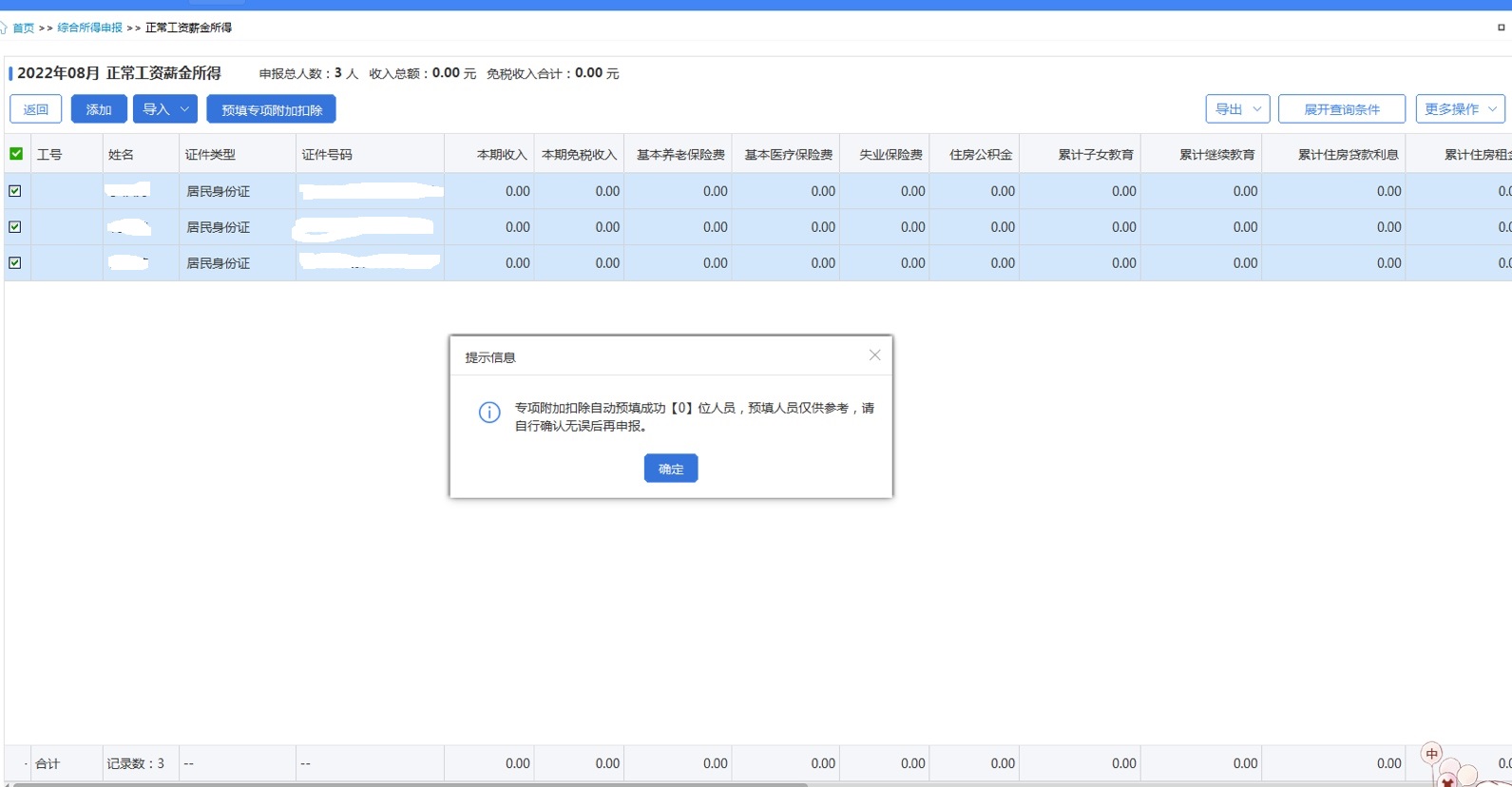Click the home icon in the breadcrumb

tap(4, 28)
